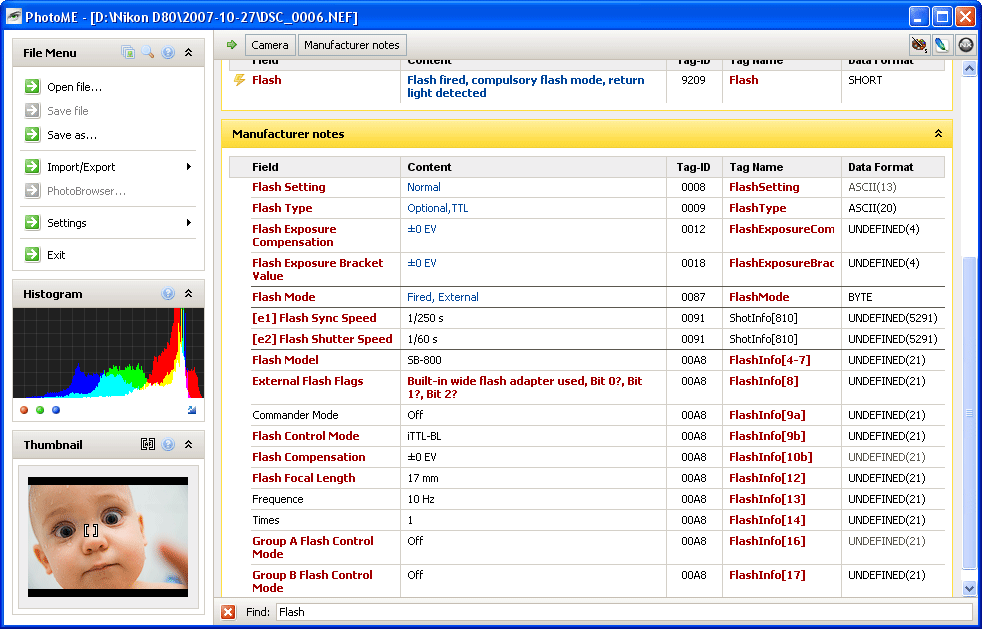The height and width of the screenshot is (629, 982).
Task: Open help for the Thumbnail panel
Action: (x=168, y=444)
